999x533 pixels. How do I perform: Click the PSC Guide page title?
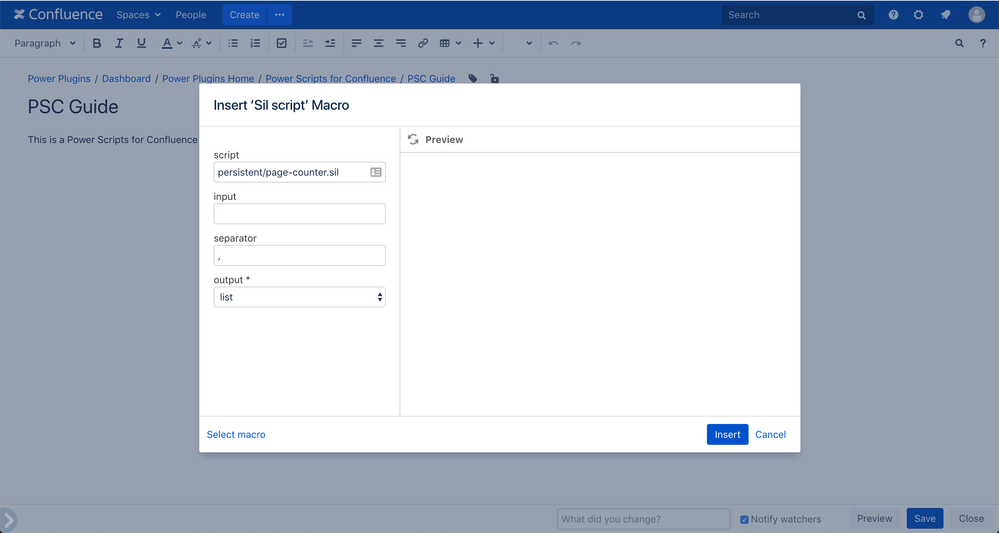pos(73,106)
